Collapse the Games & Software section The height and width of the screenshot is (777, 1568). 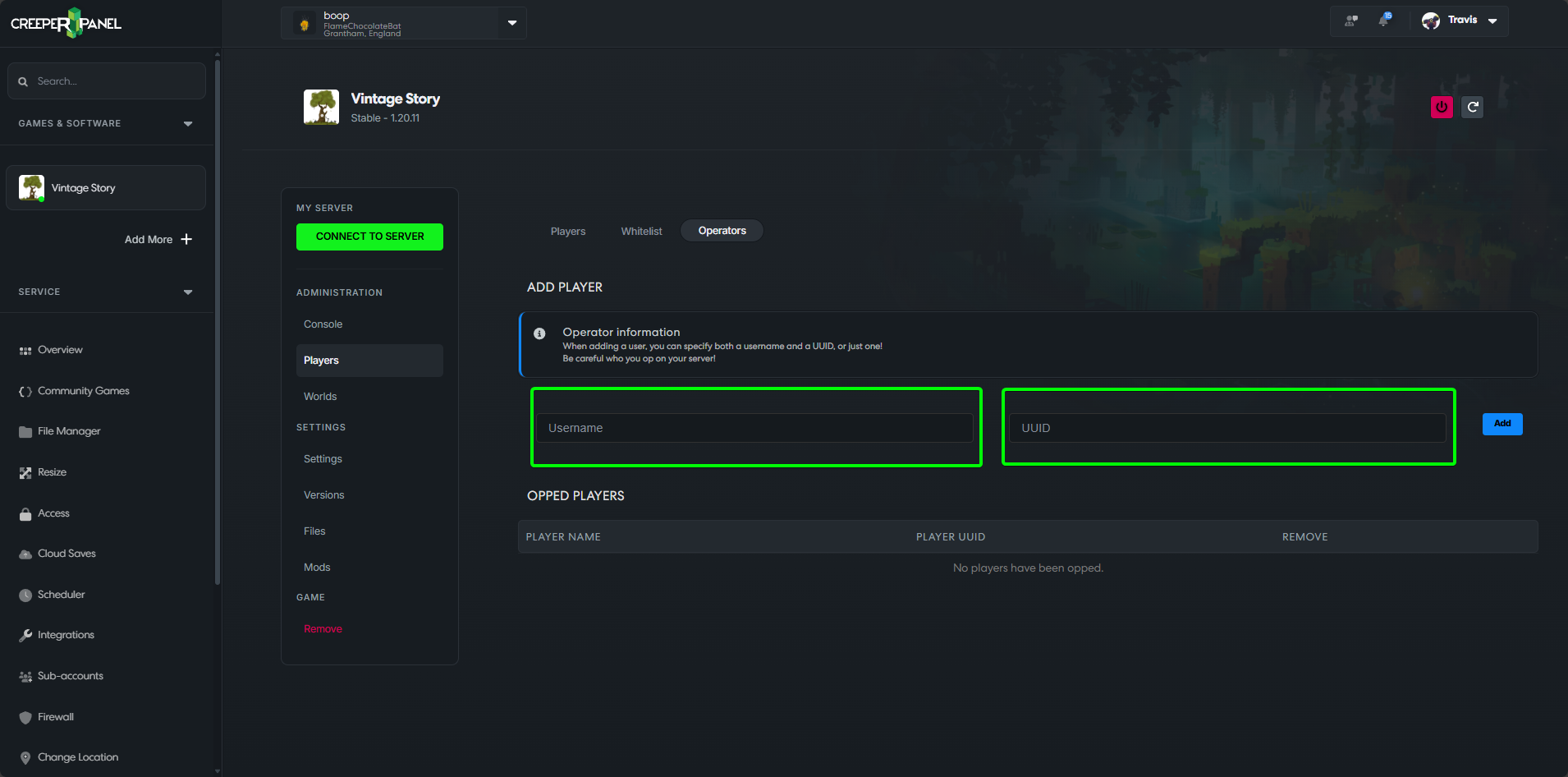pos(188,124)
